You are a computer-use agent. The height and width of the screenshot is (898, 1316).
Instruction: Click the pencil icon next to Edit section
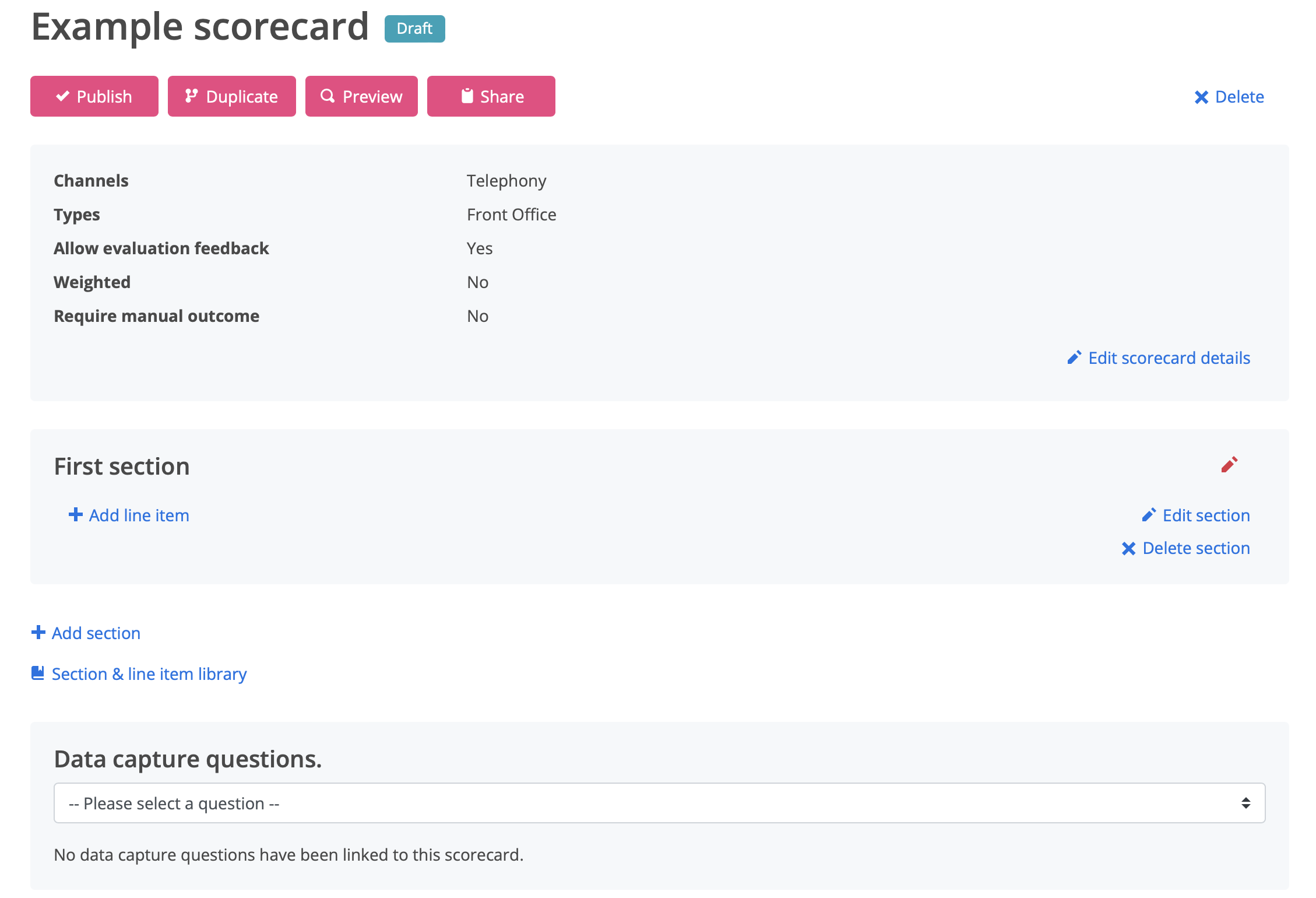click(x=1149, y=515)
